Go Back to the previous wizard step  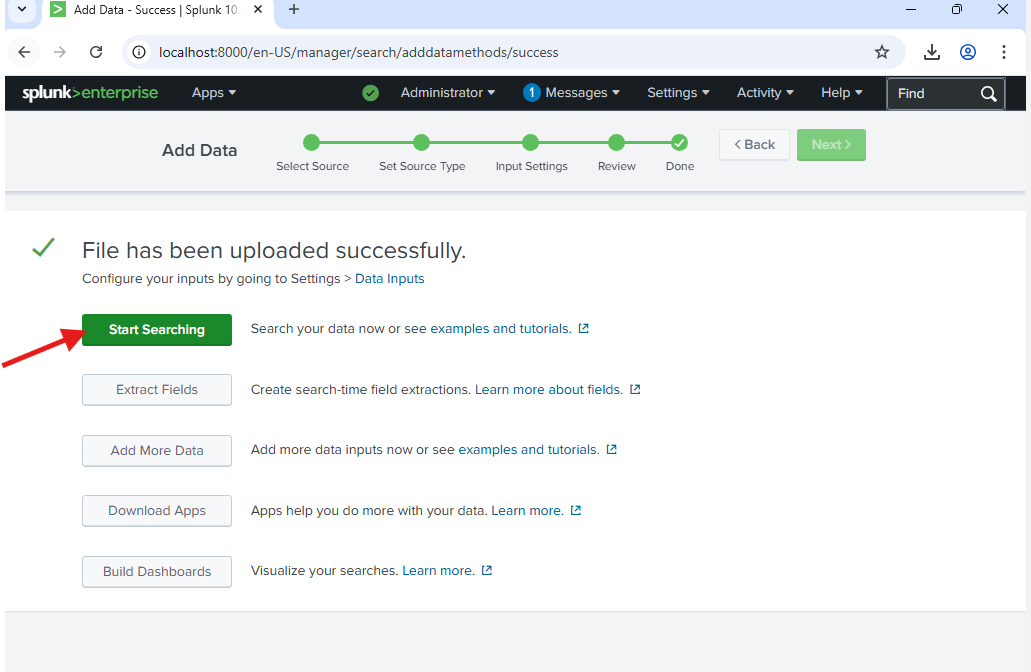pos(754,145)
